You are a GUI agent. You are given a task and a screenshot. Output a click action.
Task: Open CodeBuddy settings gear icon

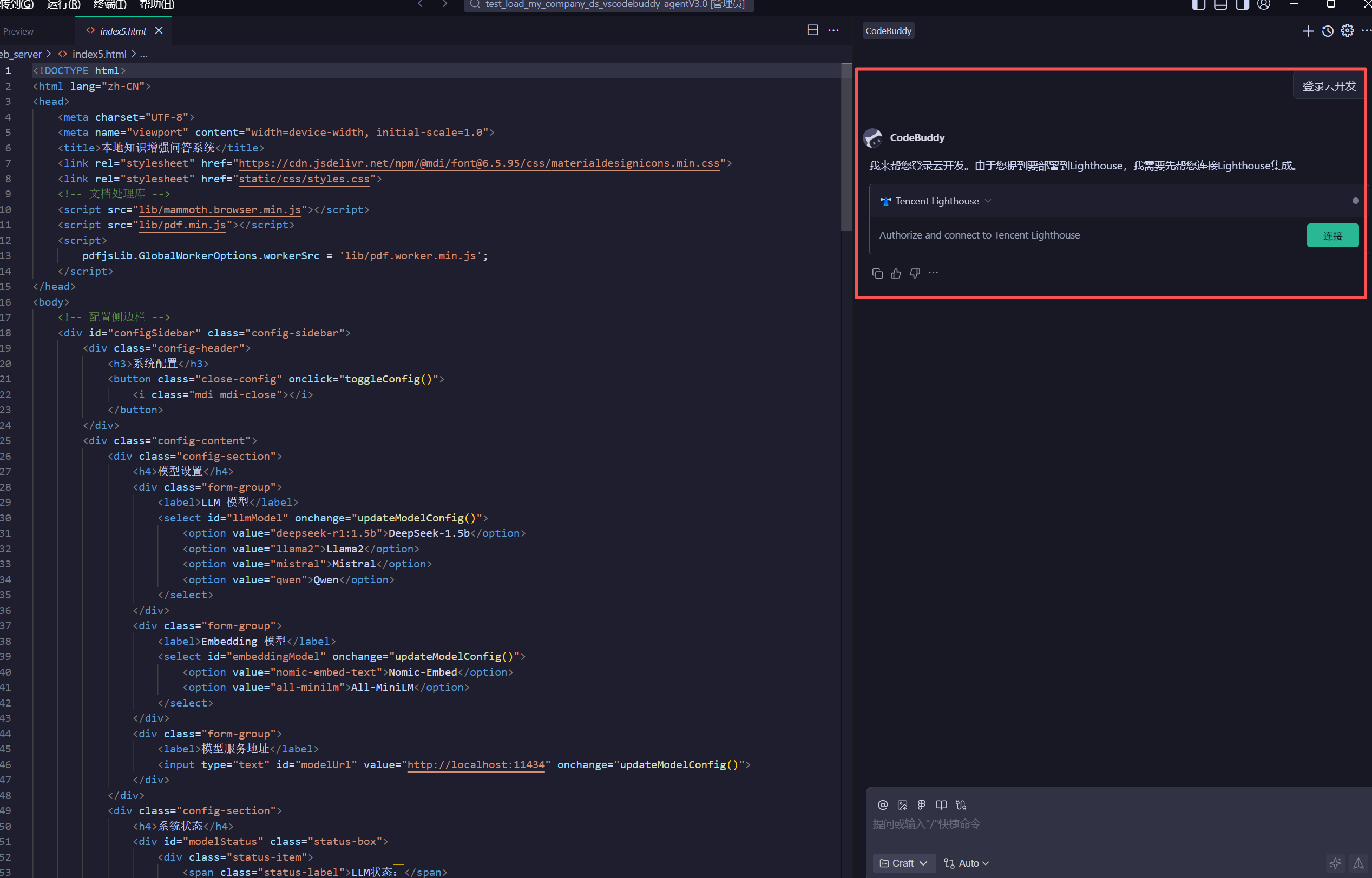1347,31
